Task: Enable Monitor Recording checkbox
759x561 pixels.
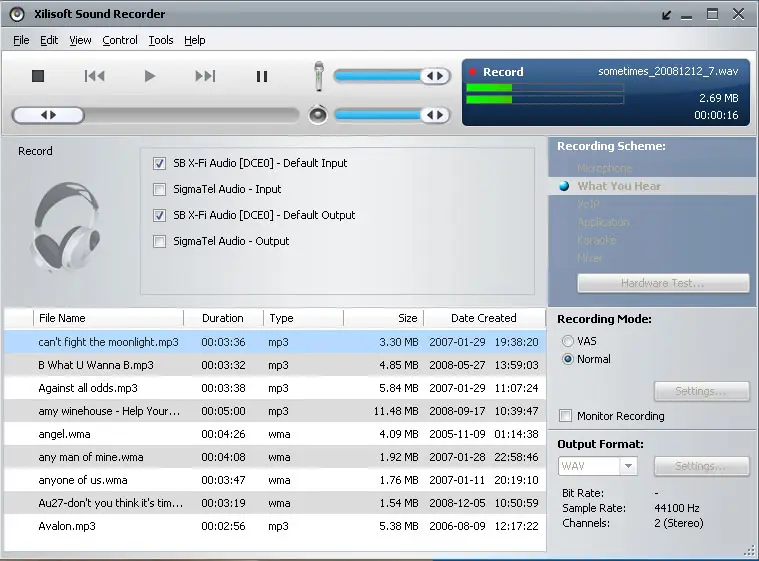Action: tap(565, 416)
